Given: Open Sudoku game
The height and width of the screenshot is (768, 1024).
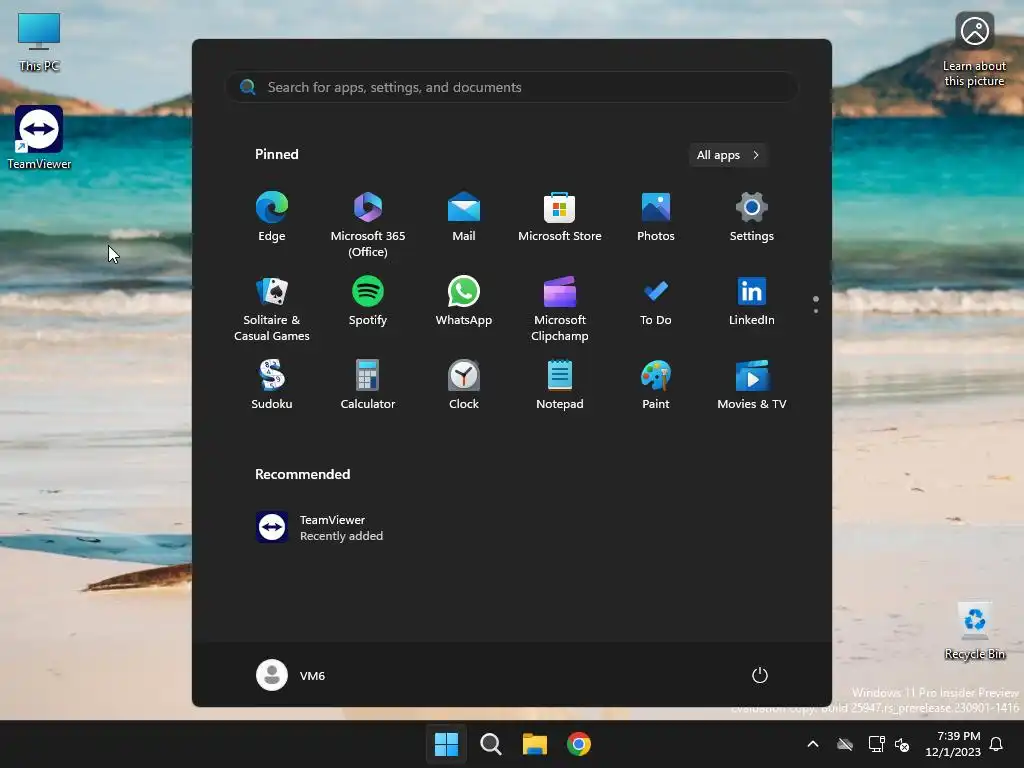Looking at the screenshot, I should (272, 385).
